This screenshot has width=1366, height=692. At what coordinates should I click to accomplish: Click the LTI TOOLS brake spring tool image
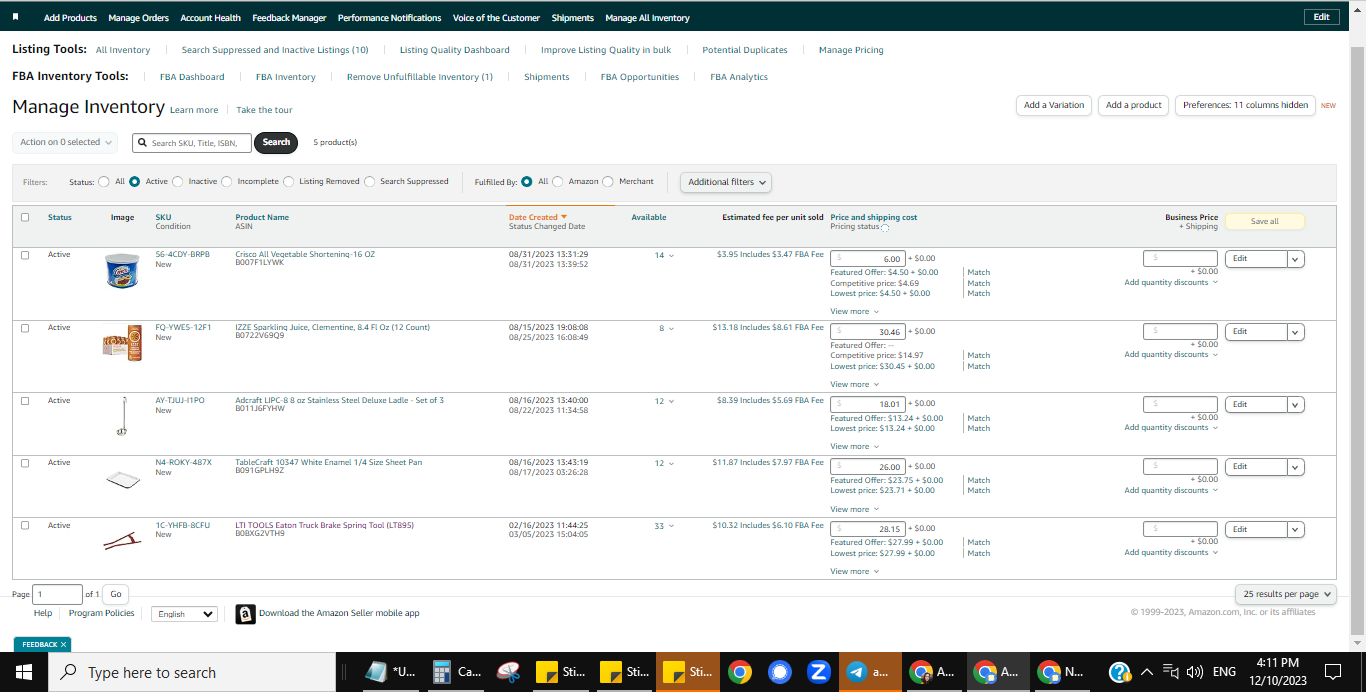coord(122,541)
